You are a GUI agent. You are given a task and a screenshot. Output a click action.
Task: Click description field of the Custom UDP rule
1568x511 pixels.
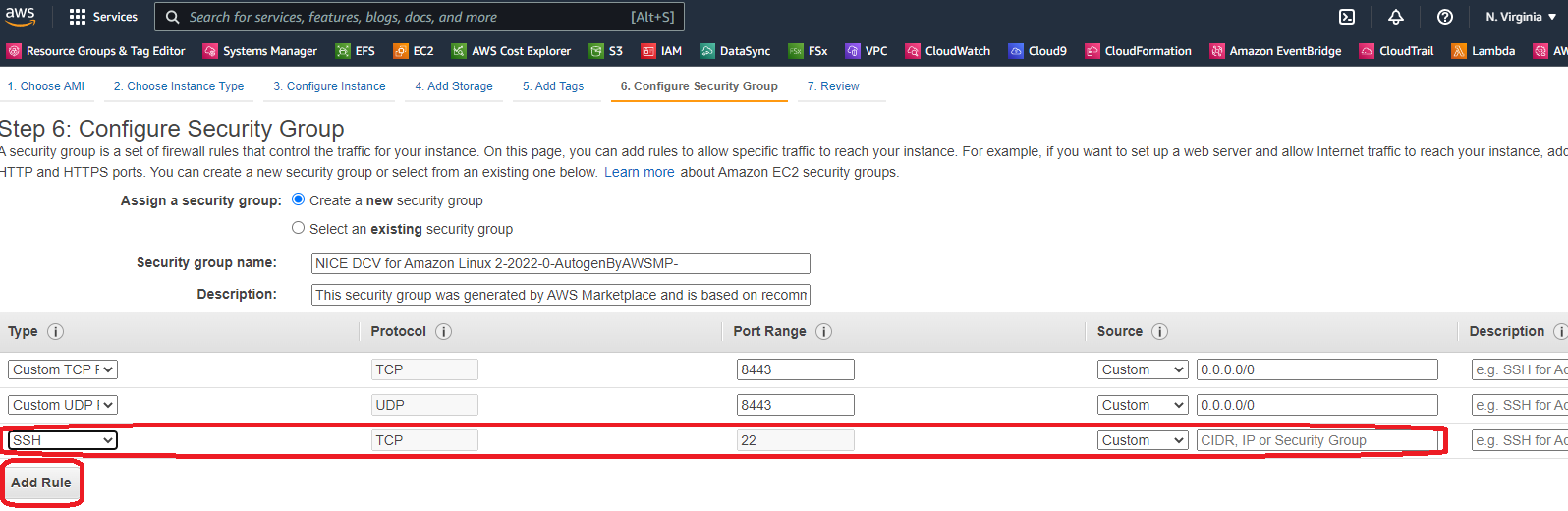[1520, 405]
